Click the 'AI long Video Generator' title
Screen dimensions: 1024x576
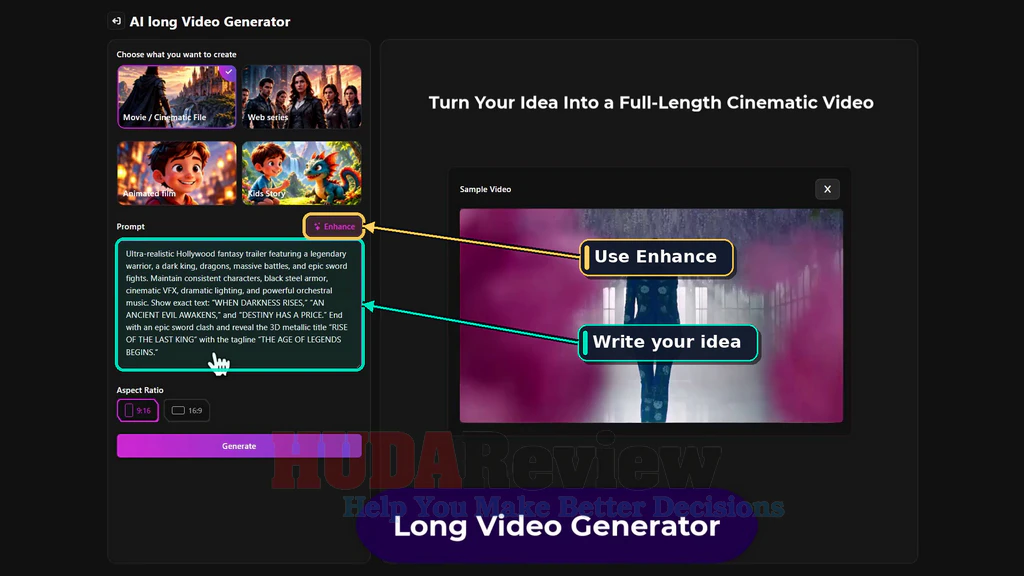210,22
